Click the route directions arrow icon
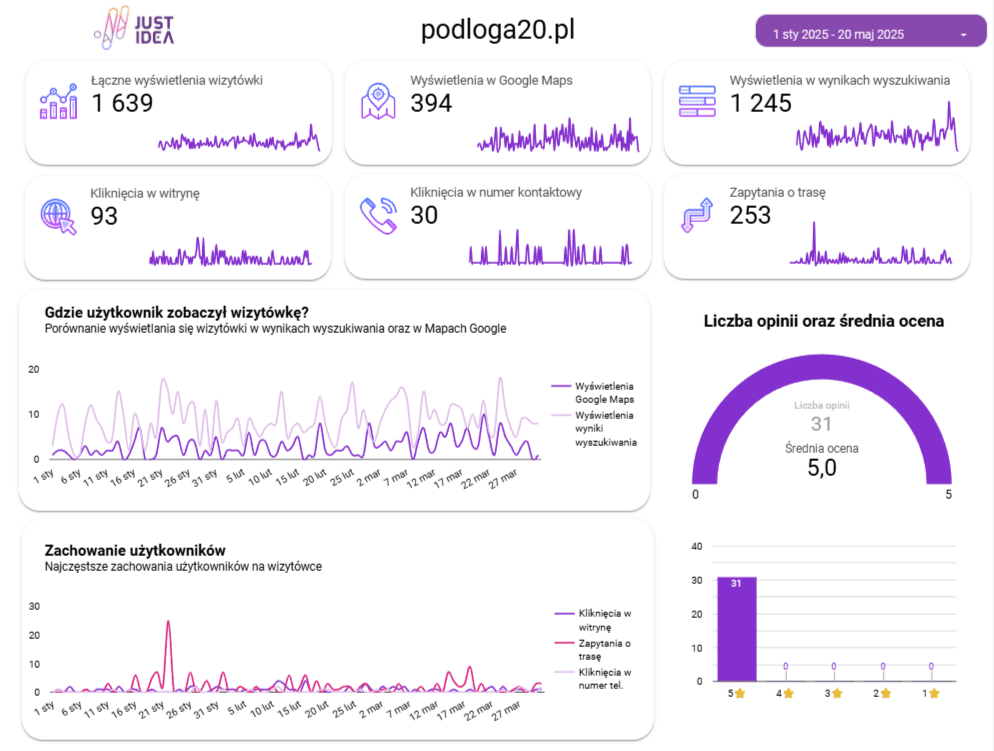 point(697,215)
